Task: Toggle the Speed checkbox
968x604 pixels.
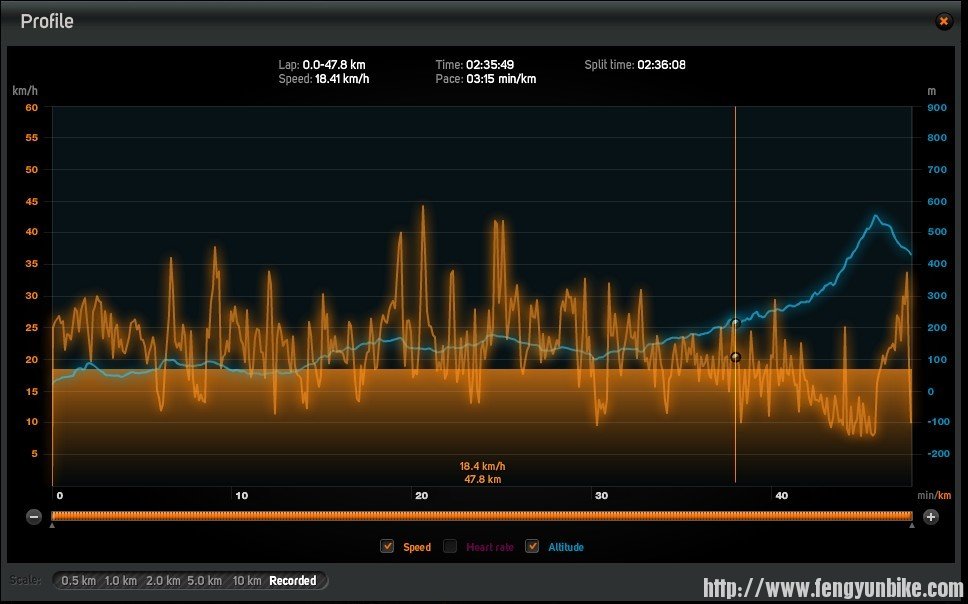Action: click(387, 546)
